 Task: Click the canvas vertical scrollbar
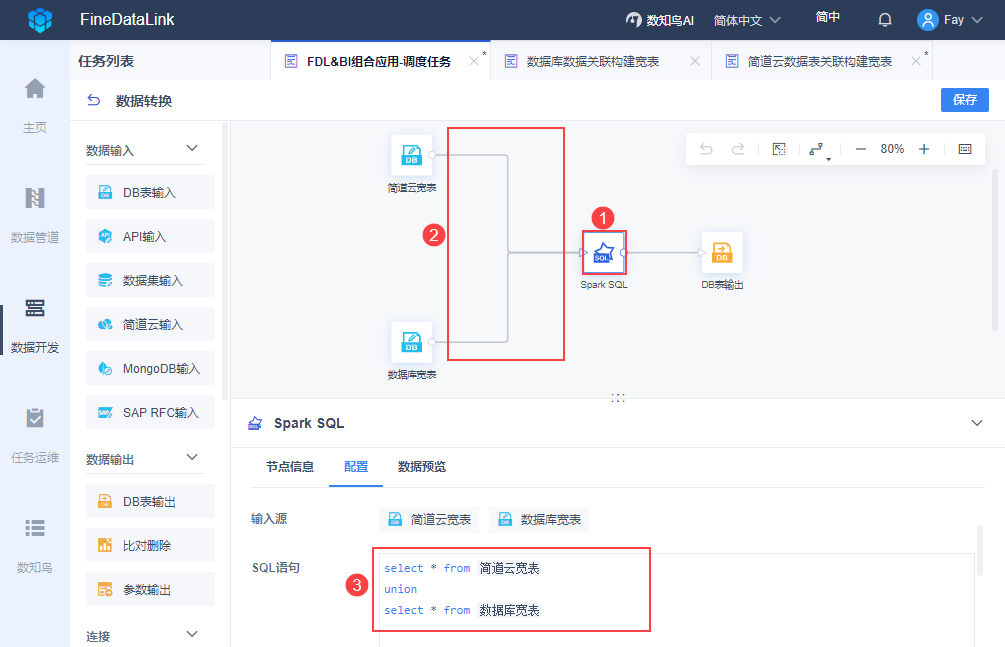[x=995, y=250]
